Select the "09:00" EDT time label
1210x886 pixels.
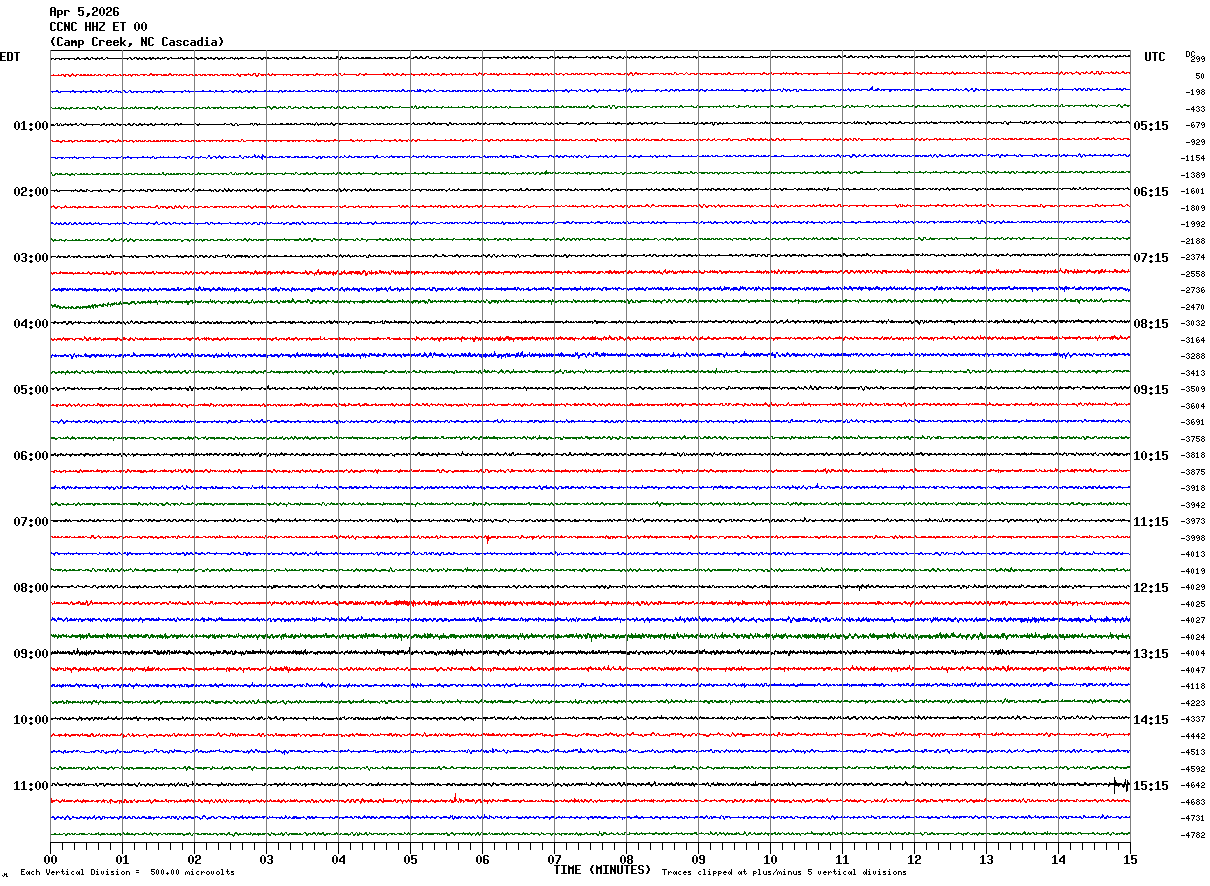pyautogui.click(x=31, y=654)
